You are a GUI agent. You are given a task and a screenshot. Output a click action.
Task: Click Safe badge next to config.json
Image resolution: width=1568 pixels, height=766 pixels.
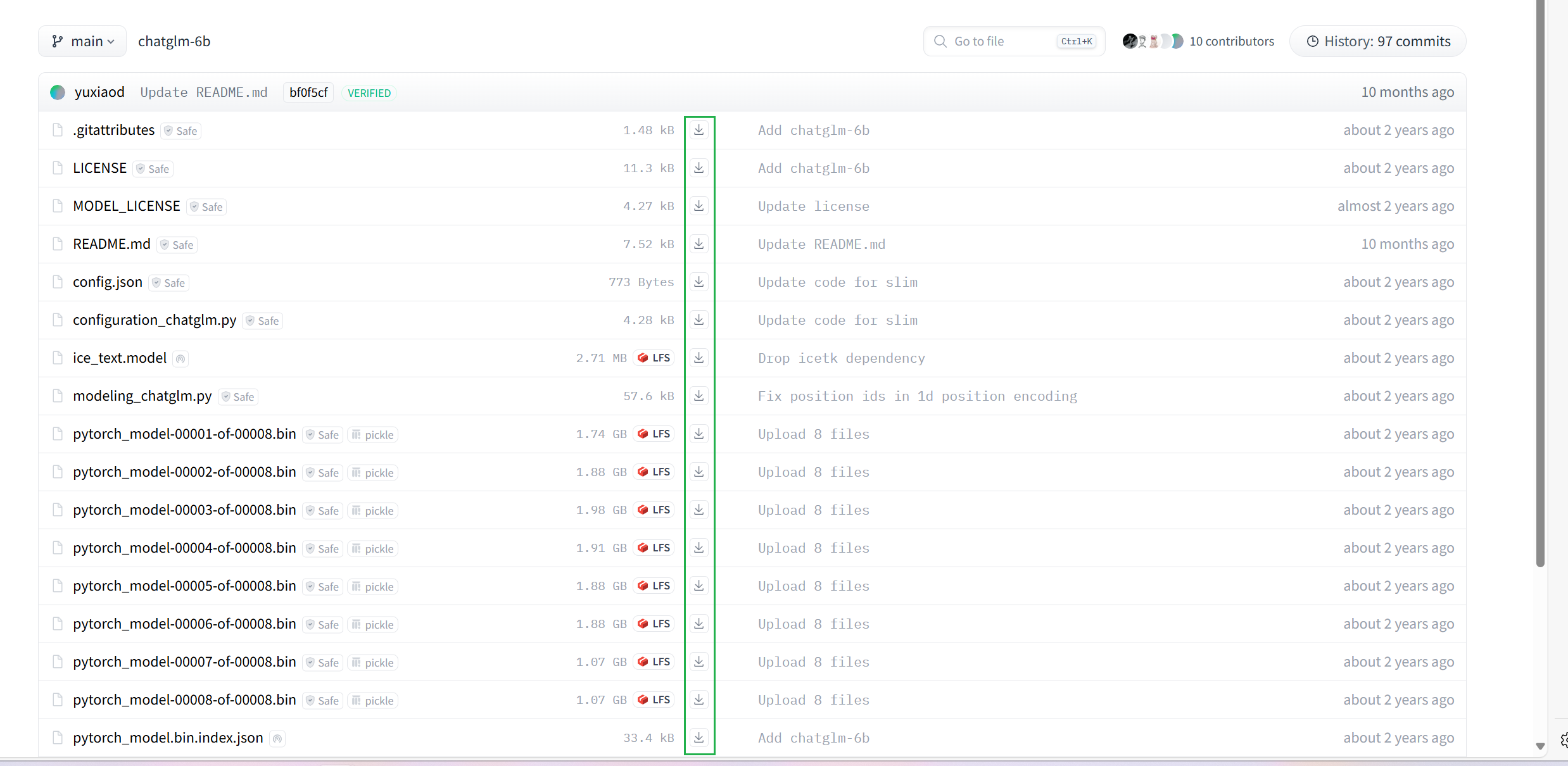point(168,283)
